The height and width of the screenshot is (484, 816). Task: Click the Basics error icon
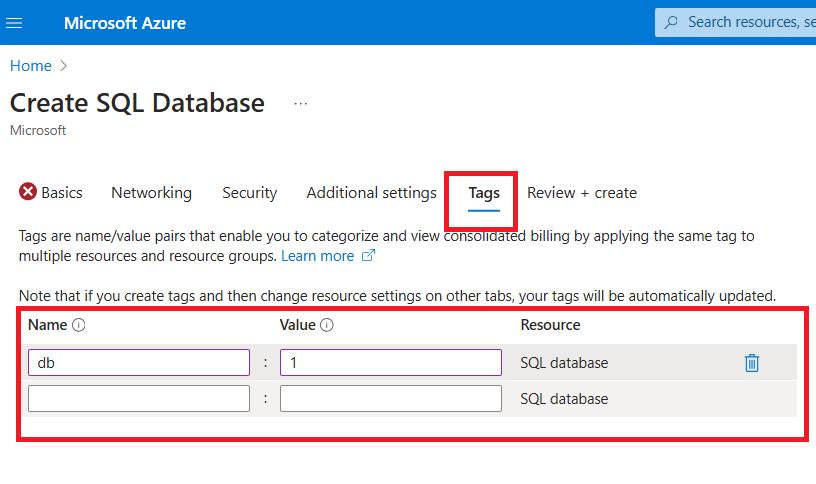point(28,192)
